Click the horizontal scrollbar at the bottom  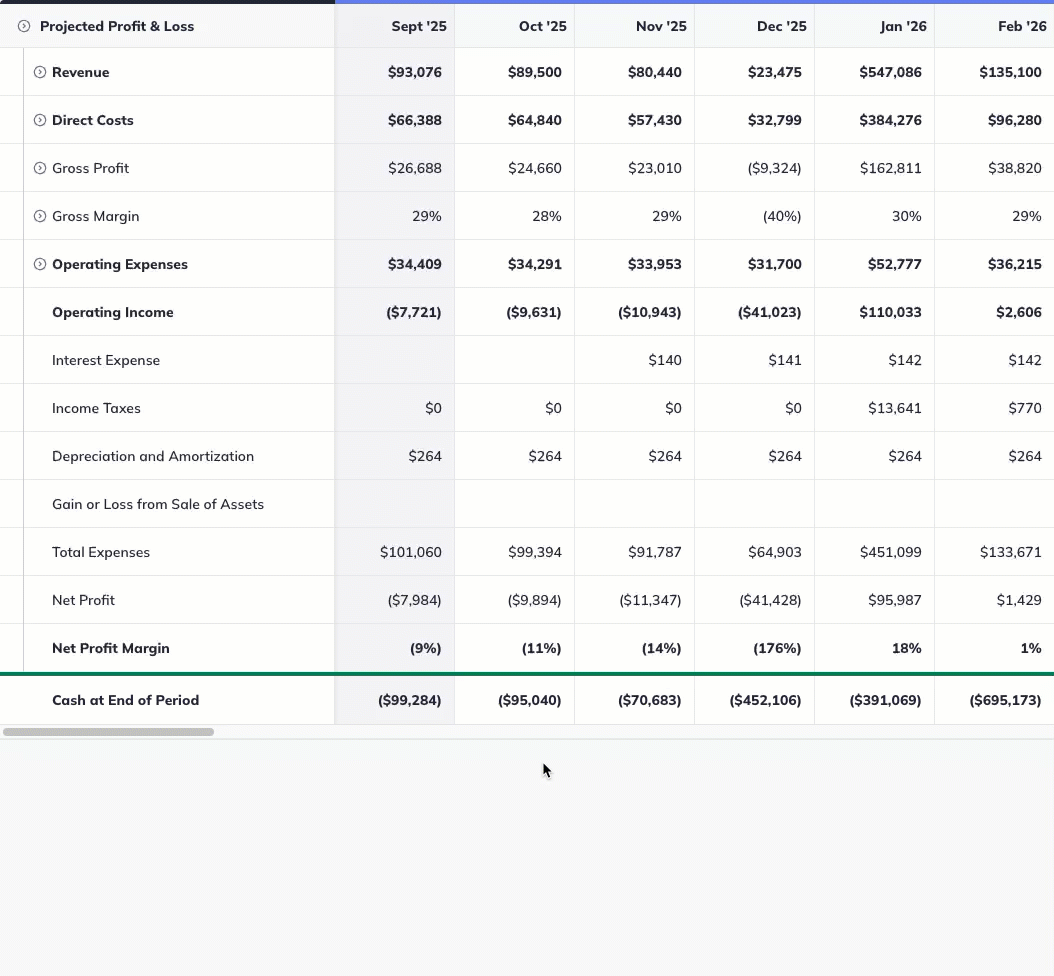pyautogui.click(x=110, y=731)
